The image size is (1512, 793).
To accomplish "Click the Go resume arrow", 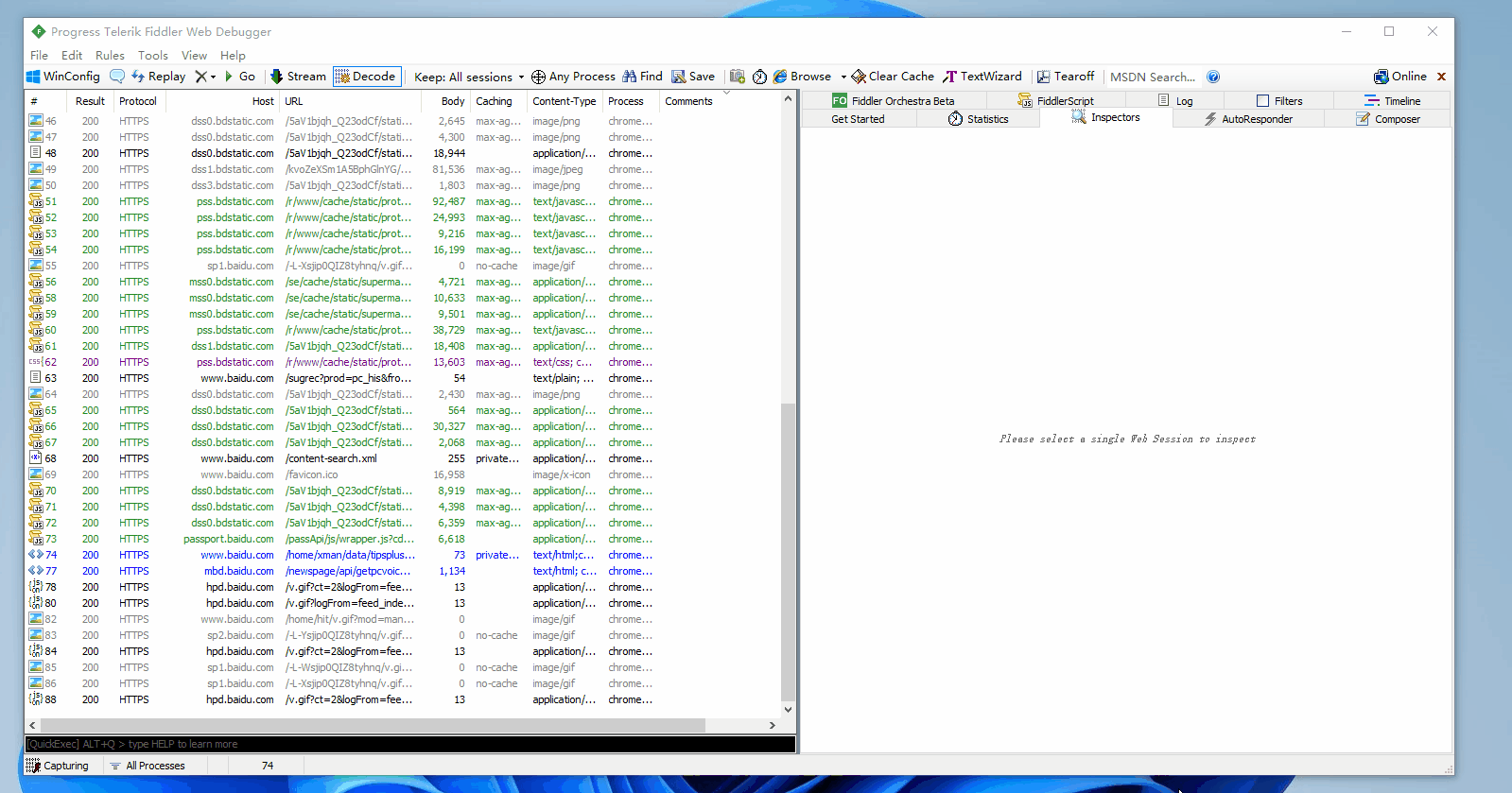I will point(239,77).
